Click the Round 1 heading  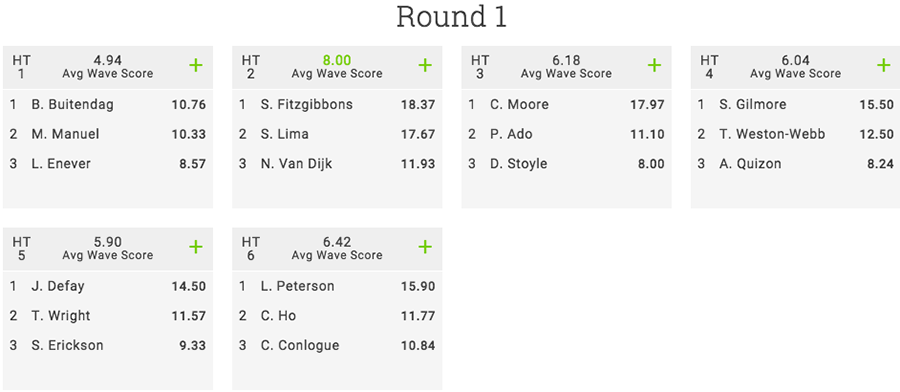click(x=452, y=17)
